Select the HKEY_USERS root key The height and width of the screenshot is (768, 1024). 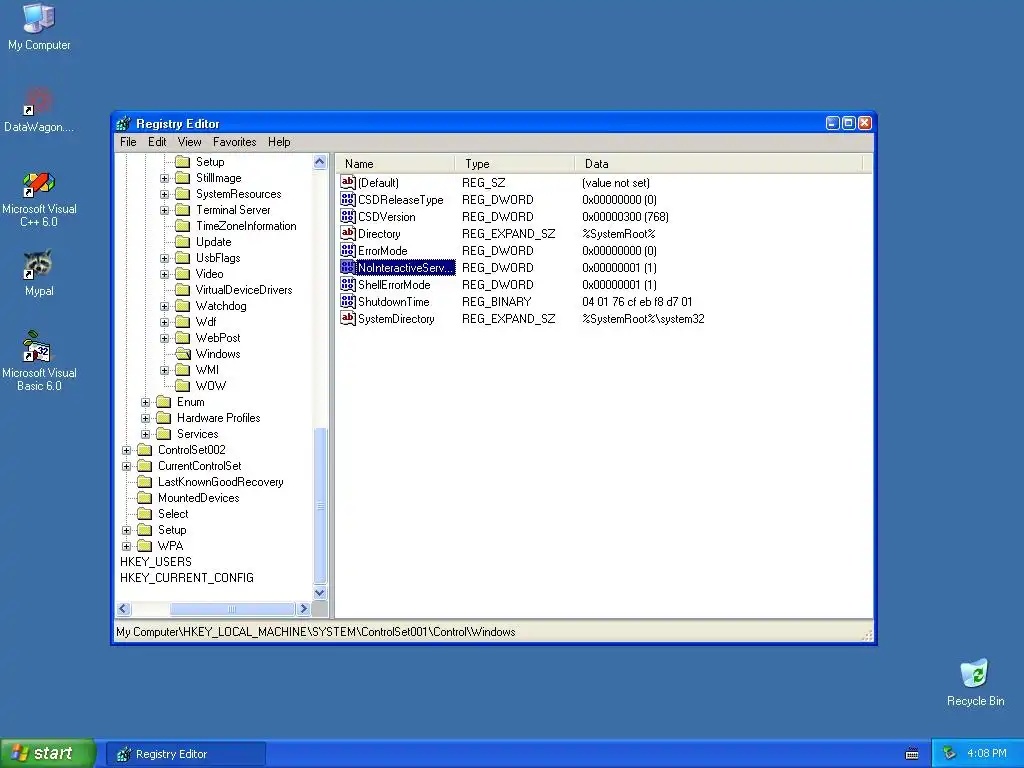pyautogui.click(x=155, y=562)
